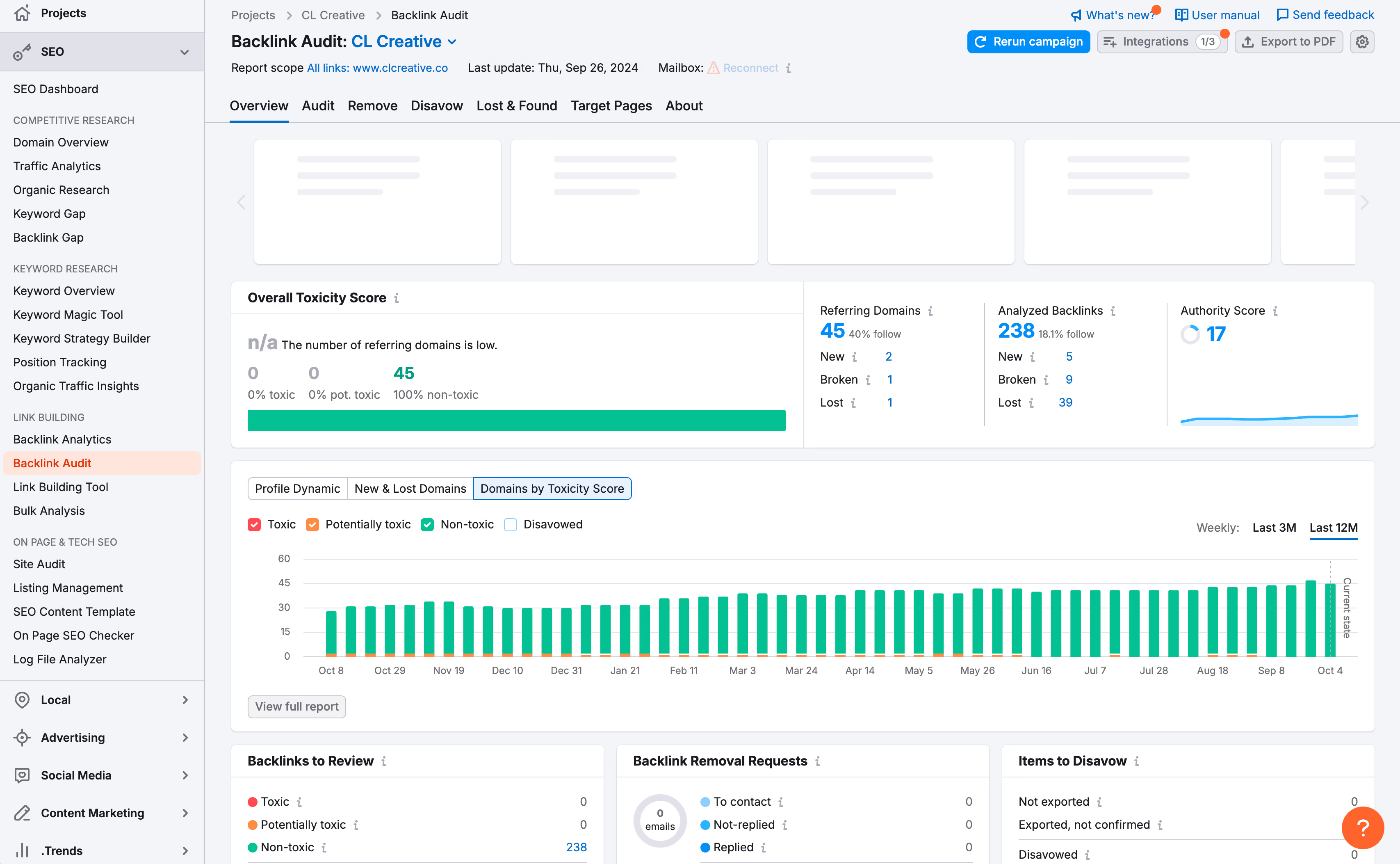Uncheck the Toxic checkbox
1400x864 pixels.
click(255, 525)
